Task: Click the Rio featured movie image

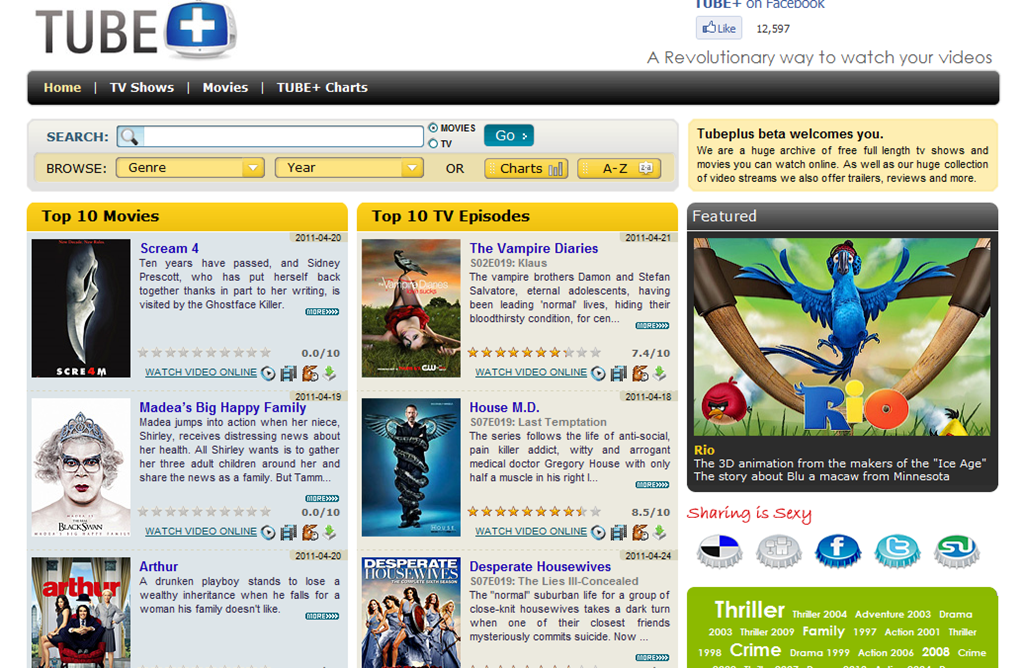Action: (842, 337)
